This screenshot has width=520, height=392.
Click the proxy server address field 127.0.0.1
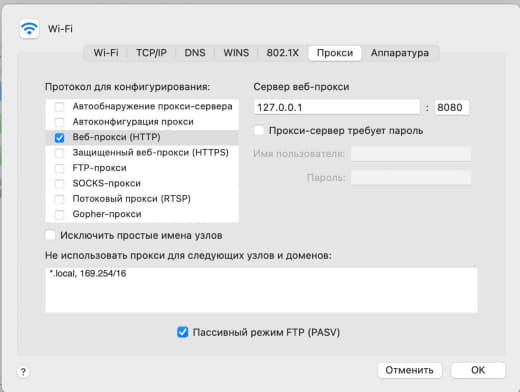pyautogui.click(x=336, y=107)
